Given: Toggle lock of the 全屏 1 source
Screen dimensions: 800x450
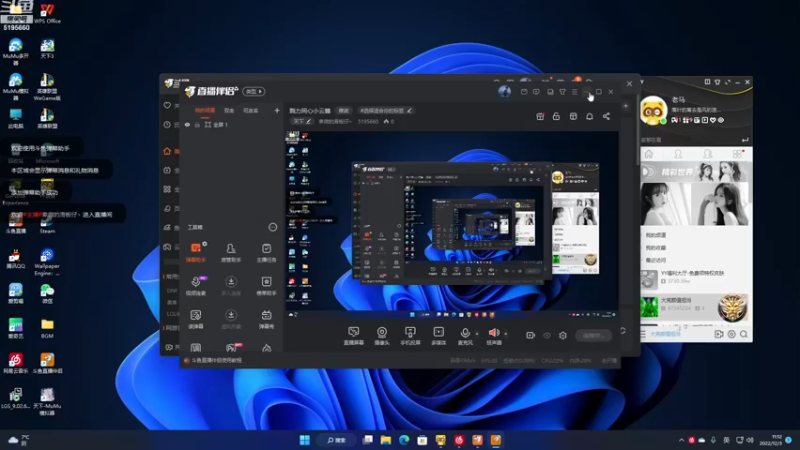Looking at the screenshot, I should (x=197, y=124).
